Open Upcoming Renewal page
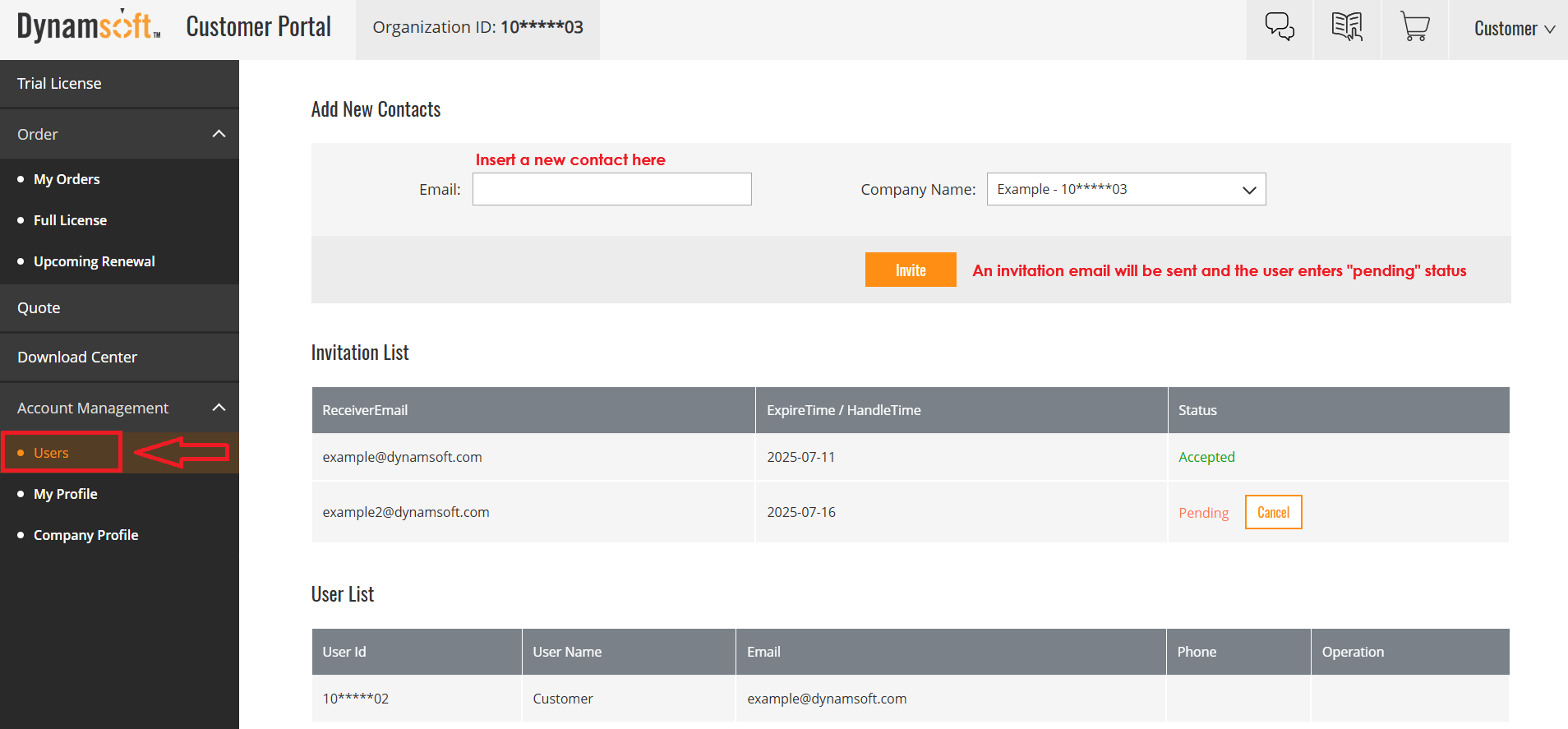The image size is (1568, 729). (x=94, y=261)
